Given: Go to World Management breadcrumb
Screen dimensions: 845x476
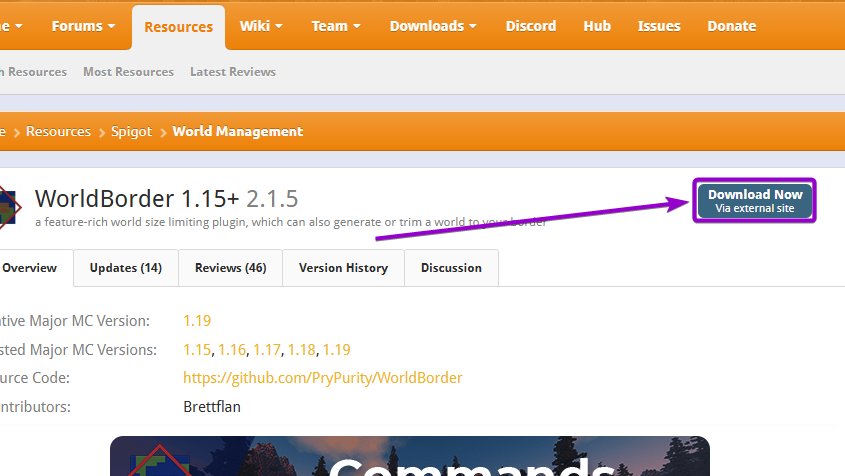Looking at the screenshot, I should pyautogui.click(x=238, y=132).
